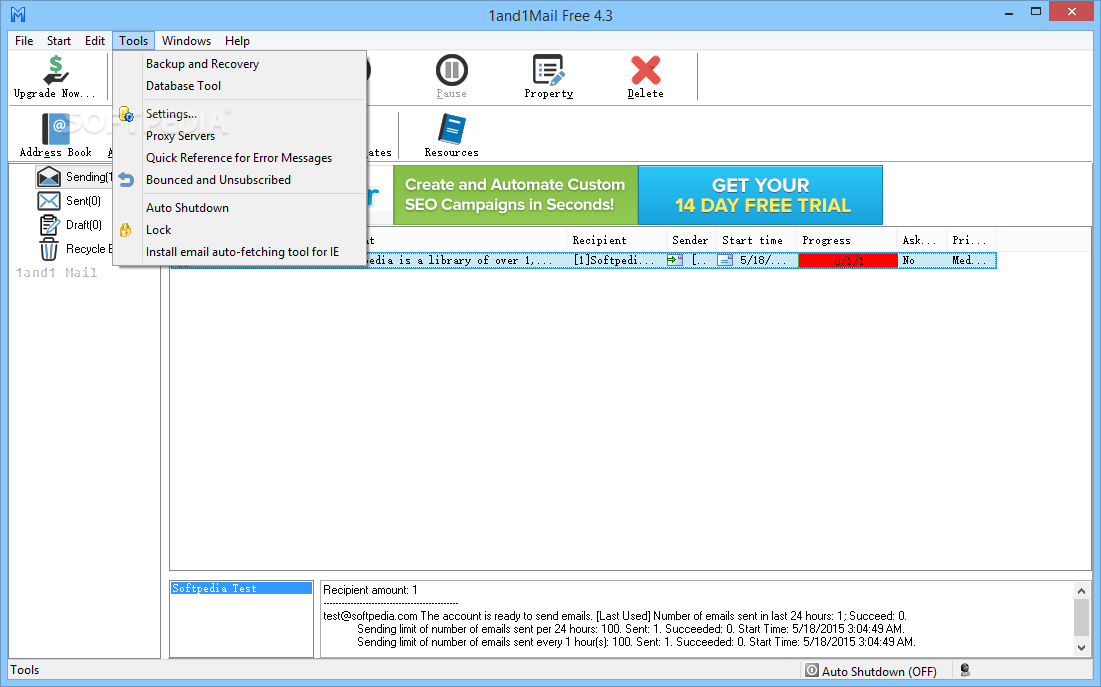Screen dimensions: 1101x687
Task: Sort by the Sender column header
Action: [691, 240]
